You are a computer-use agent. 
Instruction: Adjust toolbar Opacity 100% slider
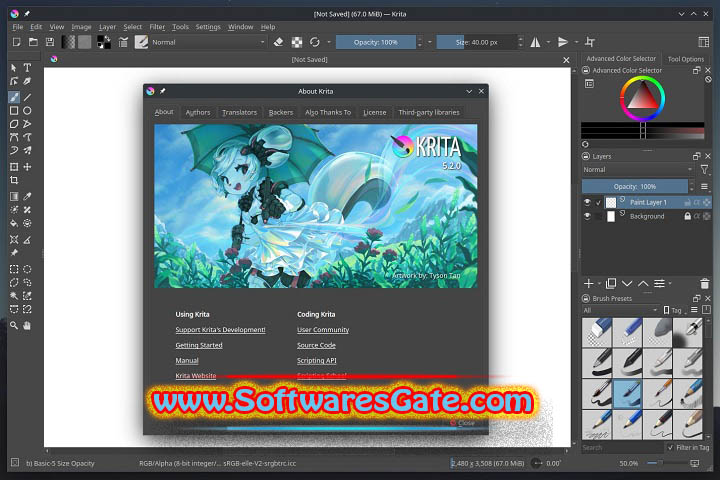(376, 42)
